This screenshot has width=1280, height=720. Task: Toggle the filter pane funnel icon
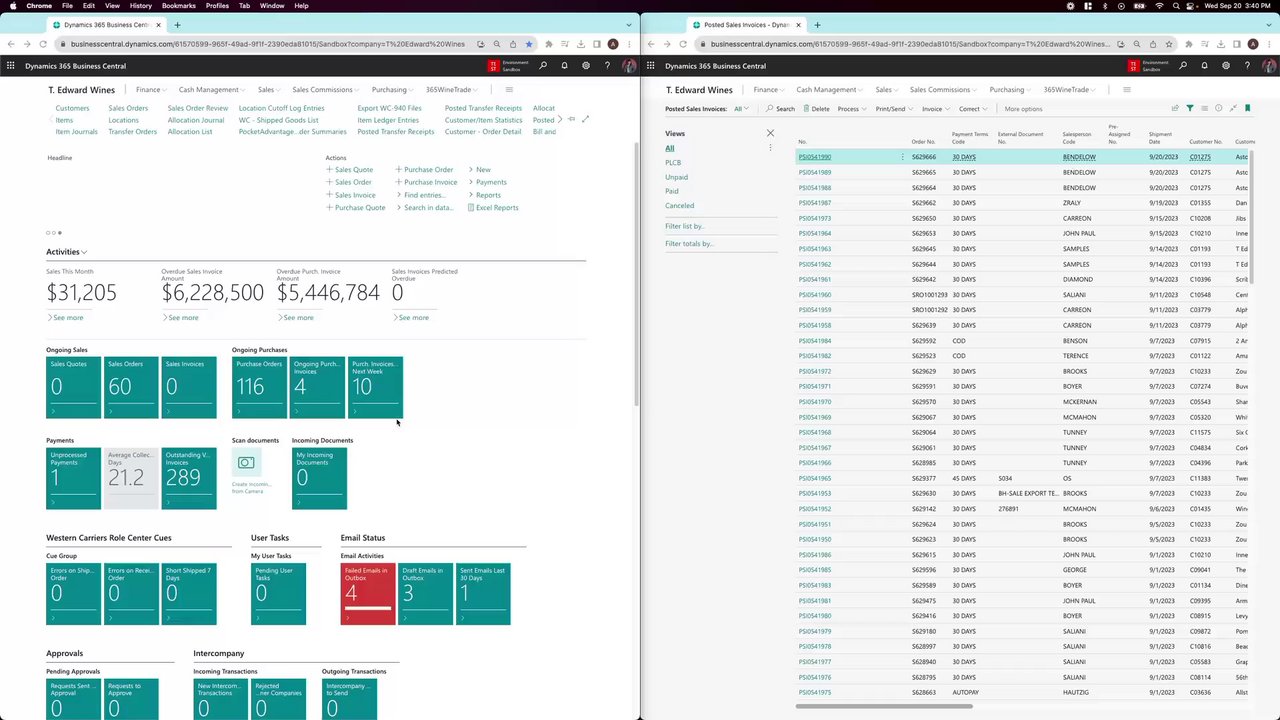coord(1190,108)
